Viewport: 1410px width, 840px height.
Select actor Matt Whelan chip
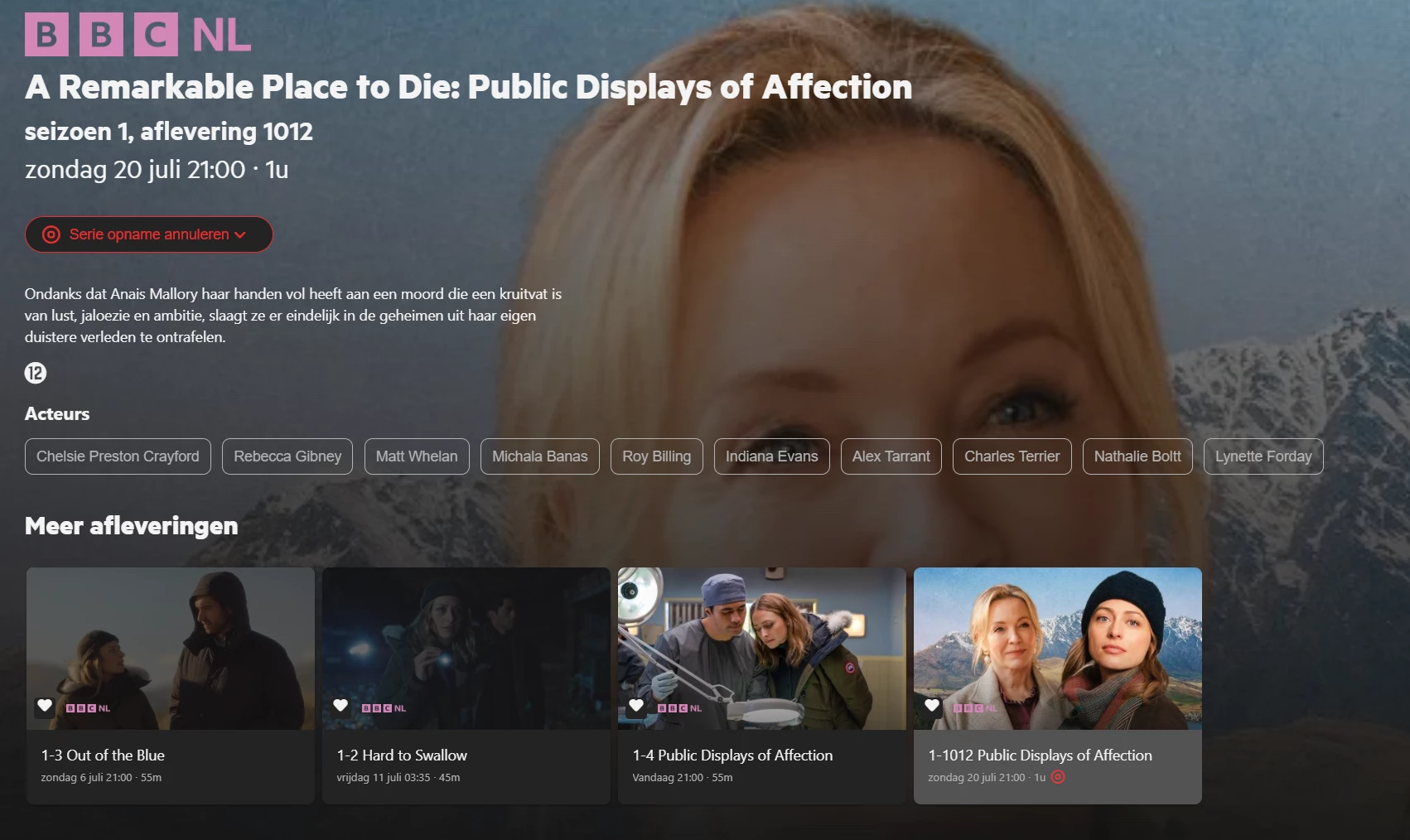point(417,456)
